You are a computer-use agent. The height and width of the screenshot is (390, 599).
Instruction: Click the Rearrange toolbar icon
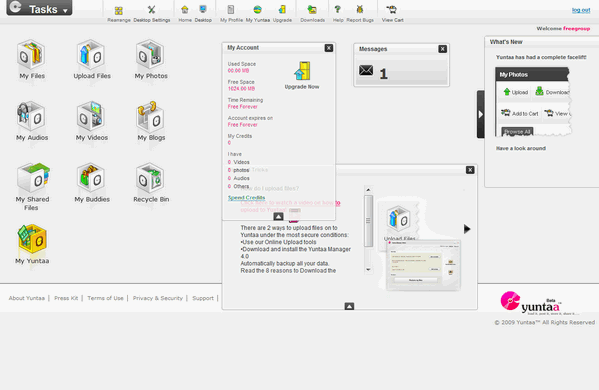[x=119, y=13]
